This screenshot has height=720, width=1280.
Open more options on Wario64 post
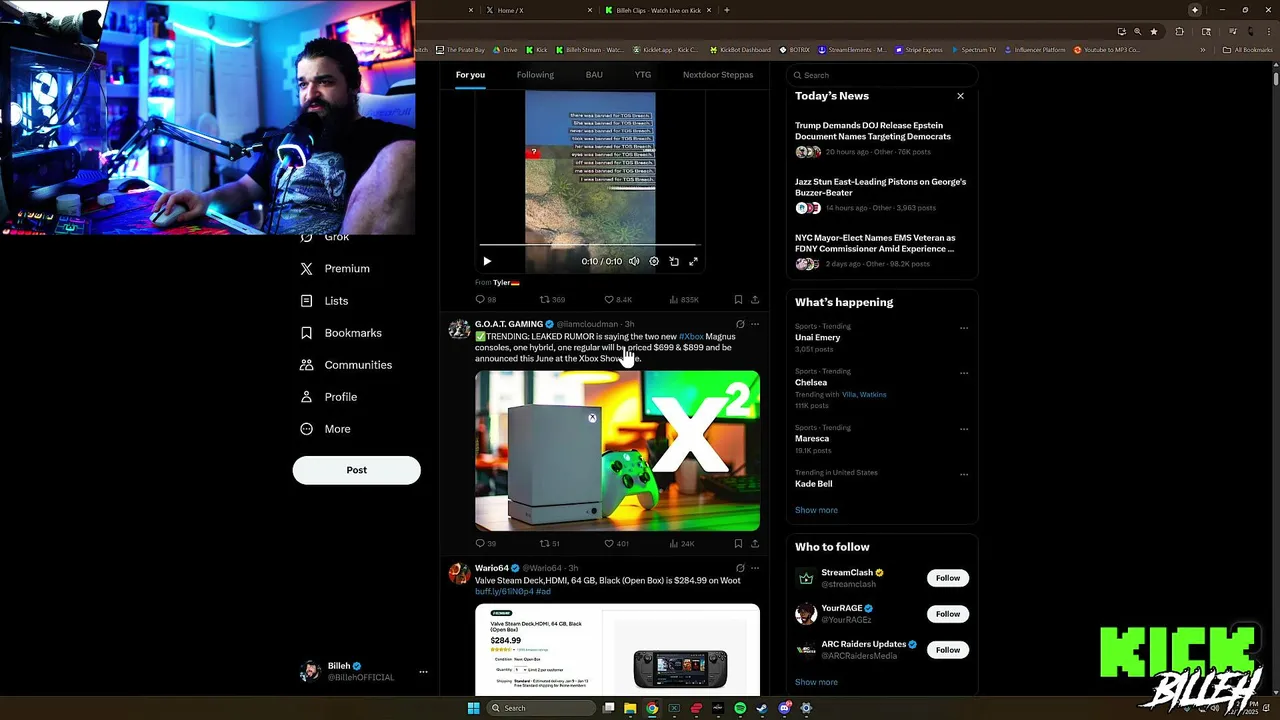[x=755, y=568]
